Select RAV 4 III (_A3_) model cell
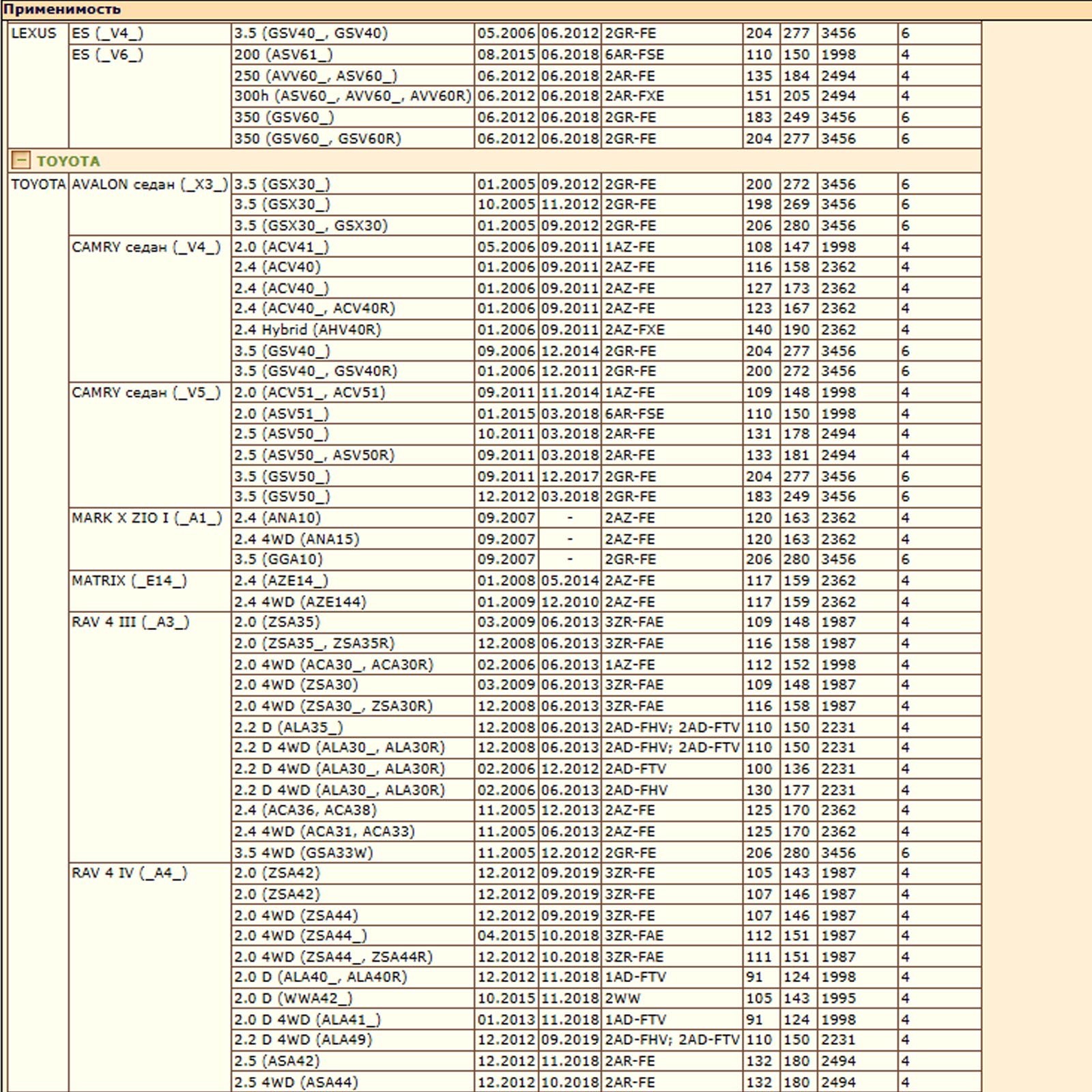1092x1092 pixels. click(x=130, y=622)
